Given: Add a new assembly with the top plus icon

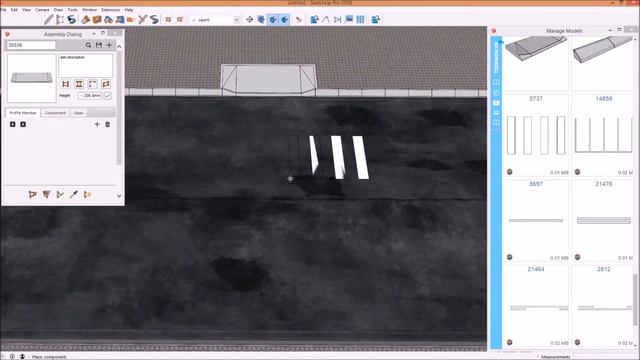Looking at the screenshot, I should [109, 45].
